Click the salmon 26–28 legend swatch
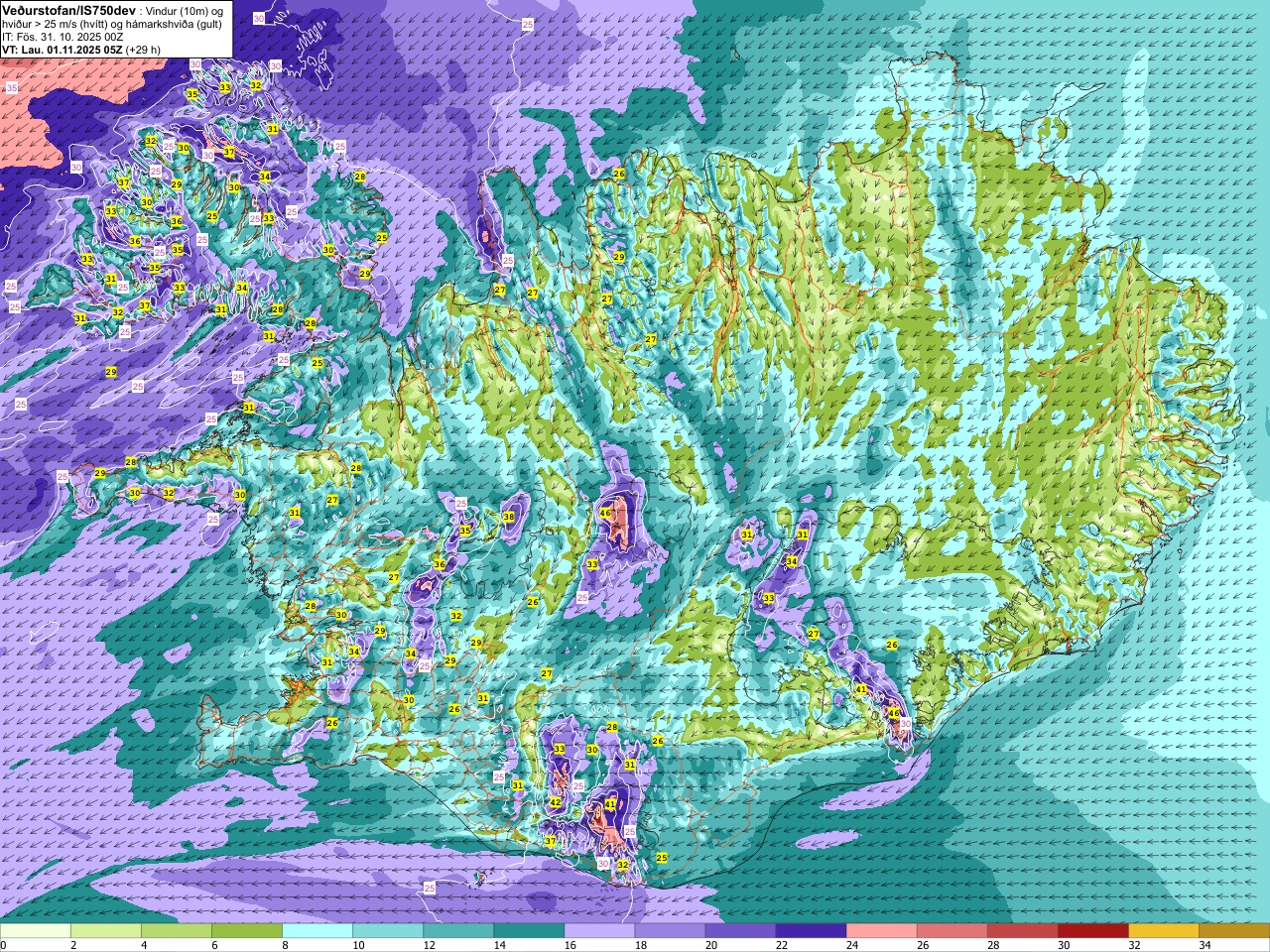This screenshot has height=952, width=1270. tap(952, 931)
